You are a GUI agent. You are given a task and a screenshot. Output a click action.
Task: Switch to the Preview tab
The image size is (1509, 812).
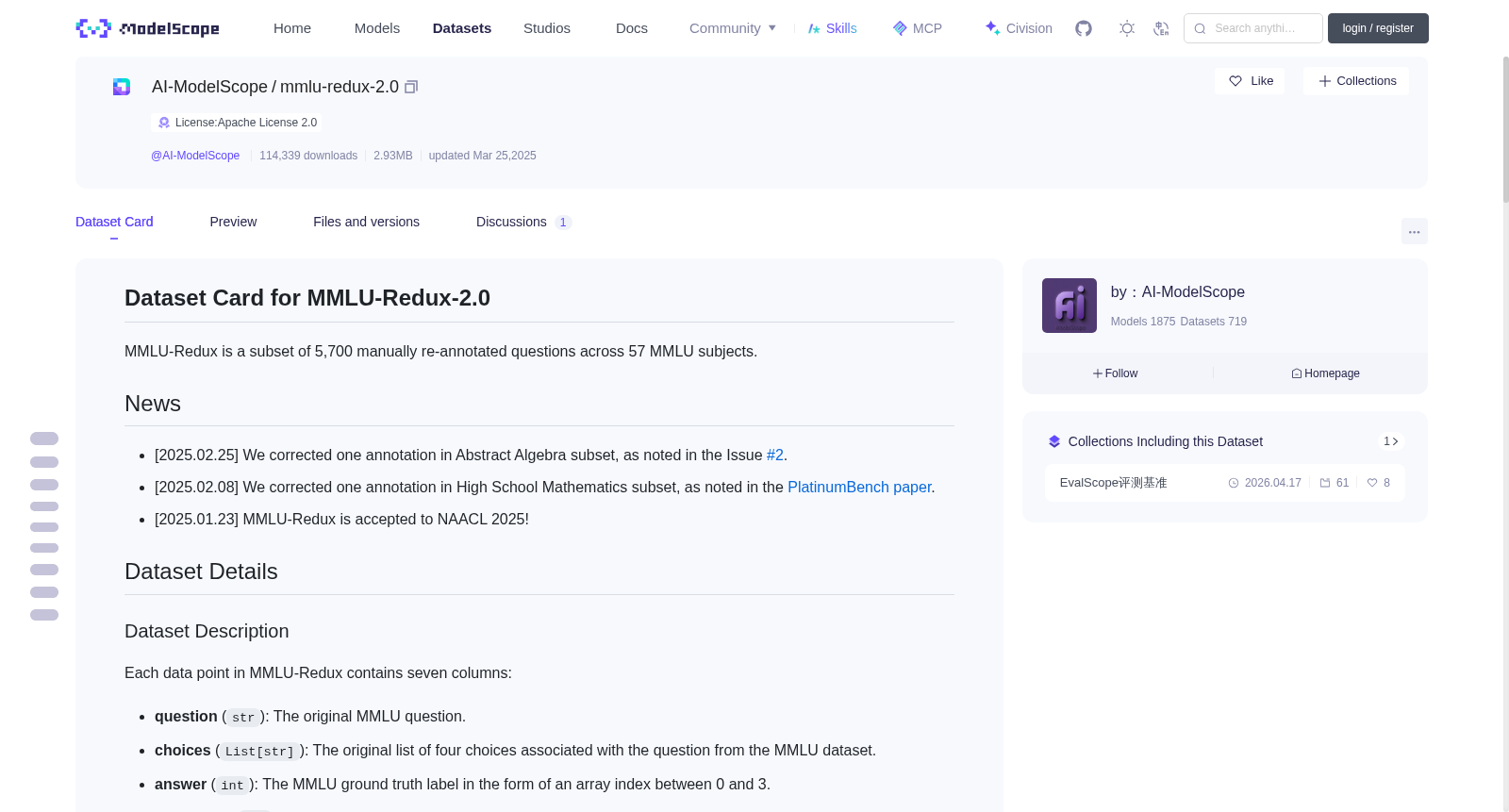point(233,222)
